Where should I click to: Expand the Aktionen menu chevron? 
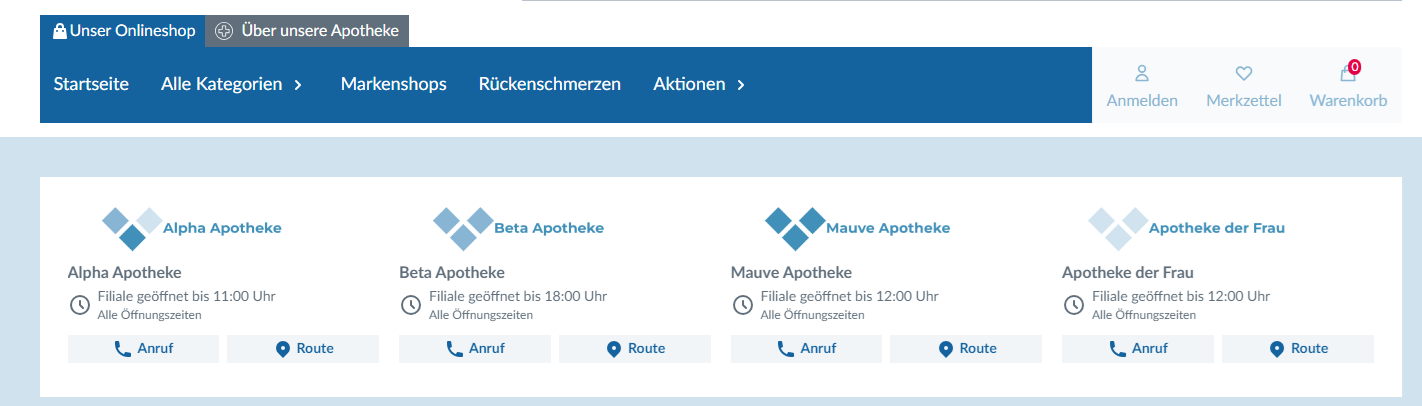click(741, 85)
